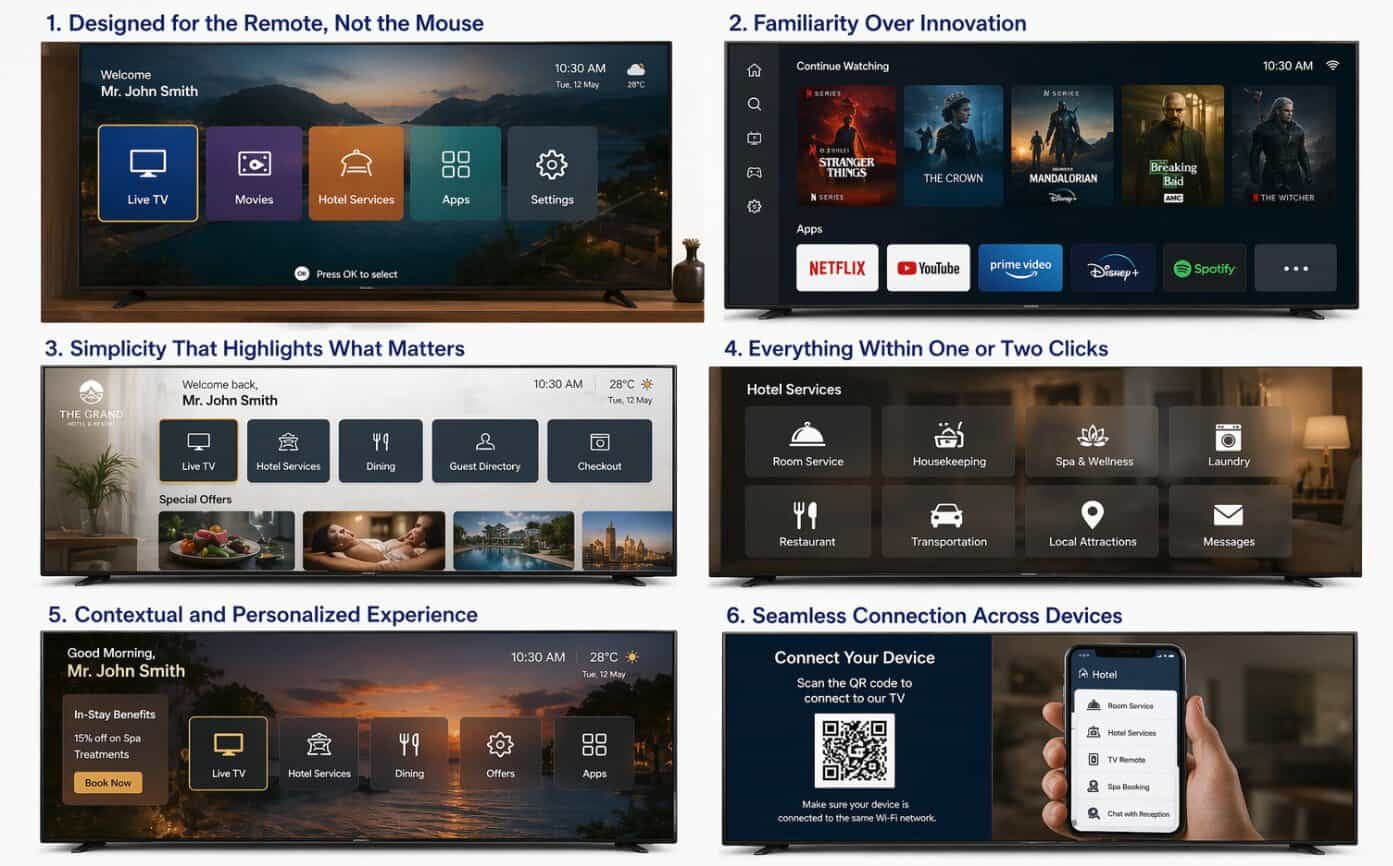
Task: Open the Restaurant tile
Action: (x=808, y=521)
